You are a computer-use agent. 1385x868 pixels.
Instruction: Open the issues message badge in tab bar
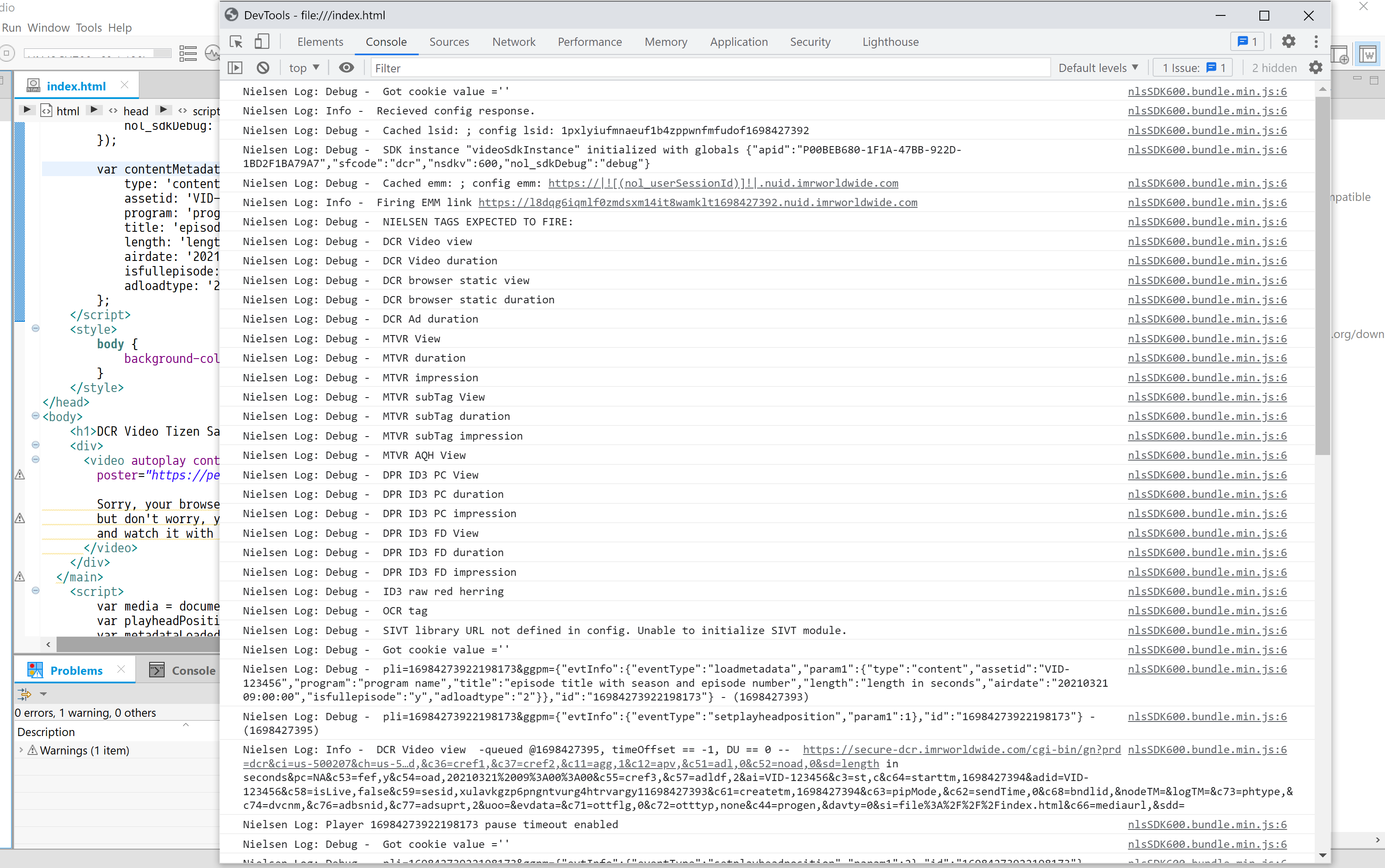pyautogui.click(x=1247, y=41)
